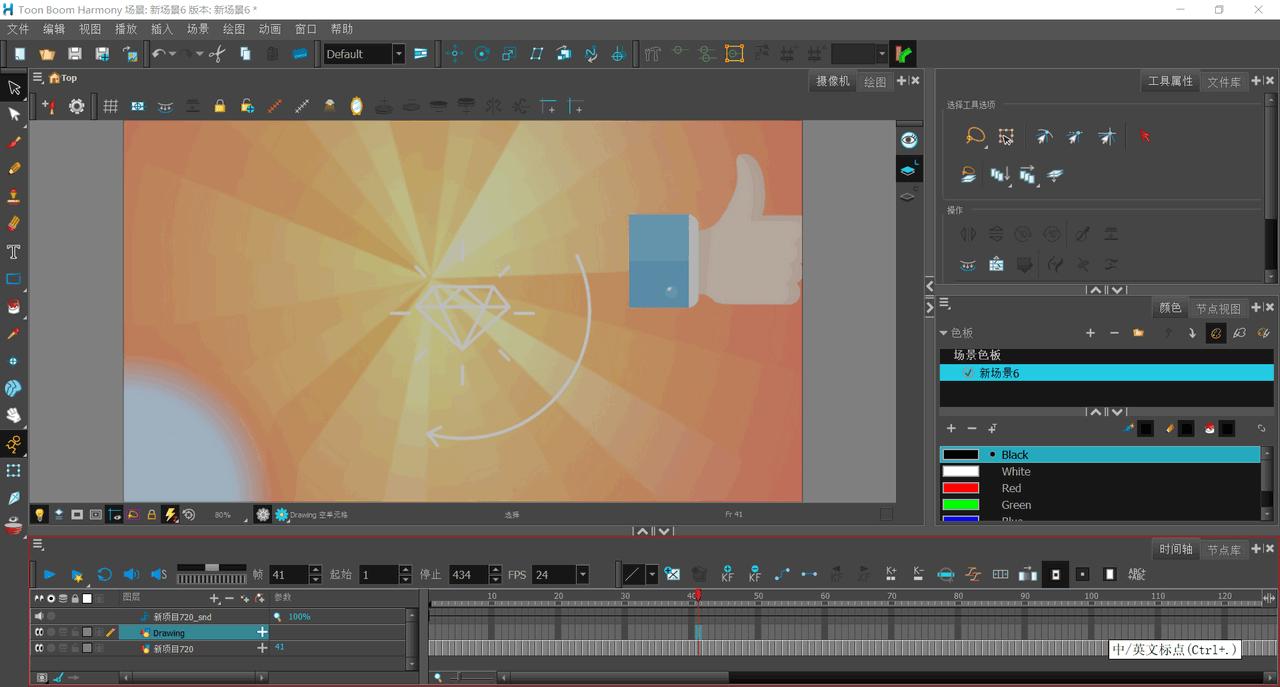Click the Loop playback icon
Viewport: 1280px width, 687px height.
(x=104, y=574)
